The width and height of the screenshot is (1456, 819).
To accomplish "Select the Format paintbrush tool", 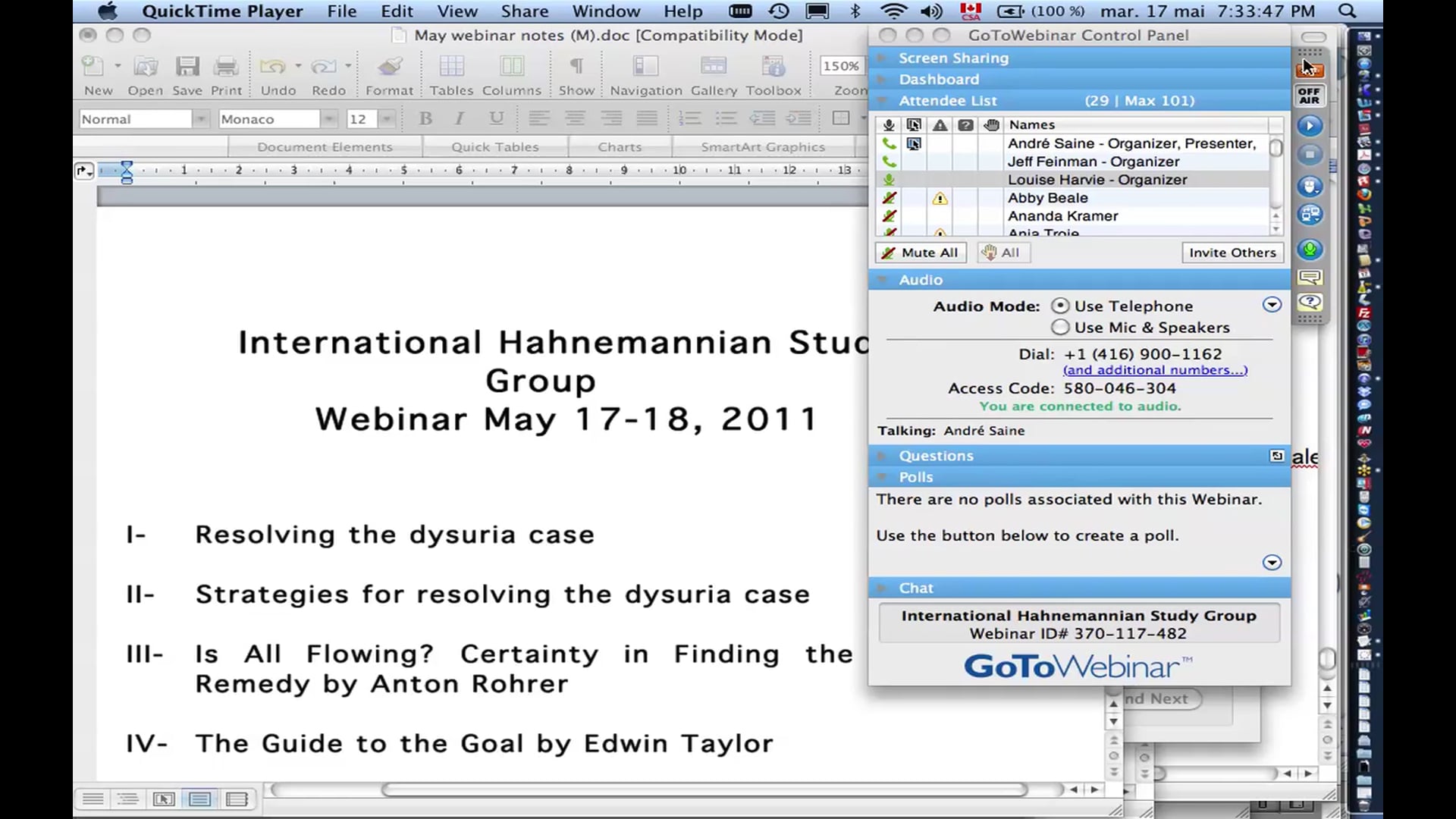I will click(x=388, y=74).
